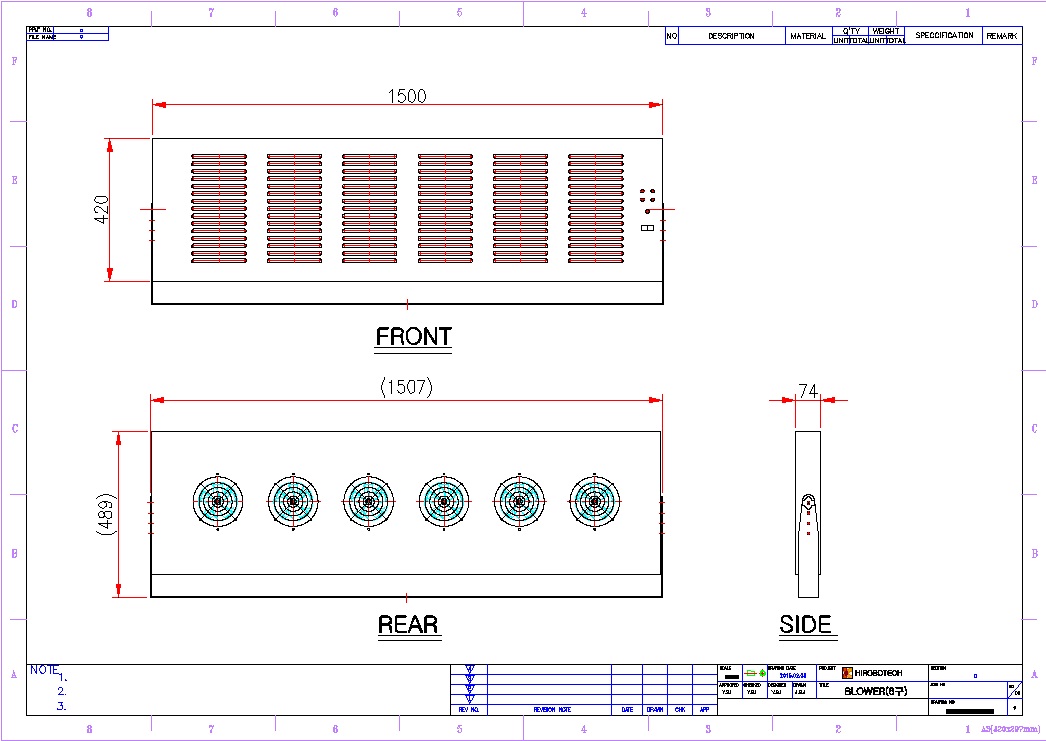The image size is (1046, 741).
Task: Select the SIDE view label
Action: [x=805, y=625]
